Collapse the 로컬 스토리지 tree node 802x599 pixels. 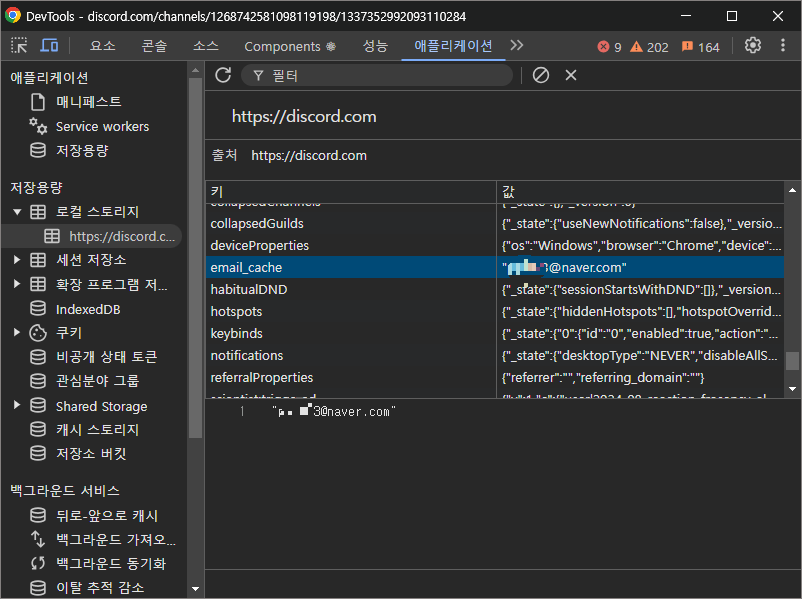(17, 212)
